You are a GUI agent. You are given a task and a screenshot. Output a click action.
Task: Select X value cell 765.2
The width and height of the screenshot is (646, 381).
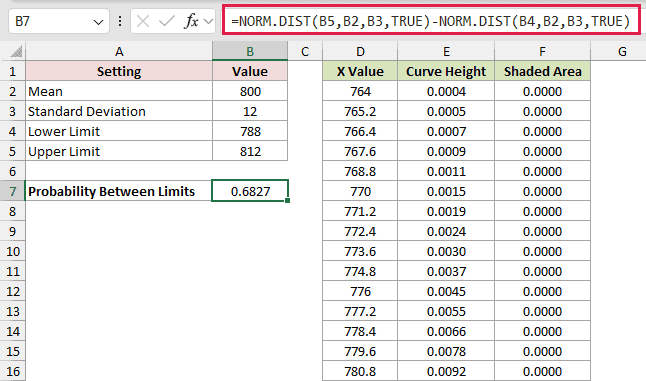(x=360, y=111)
